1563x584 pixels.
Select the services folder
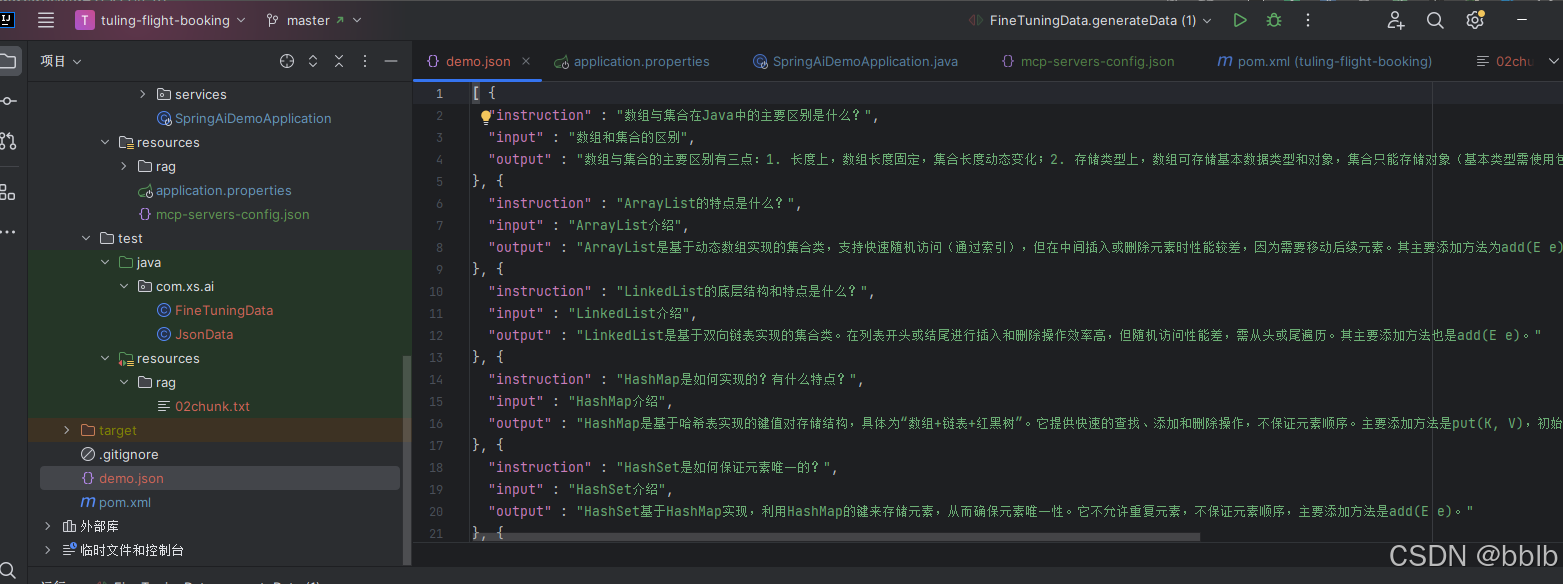click(200, 94)
